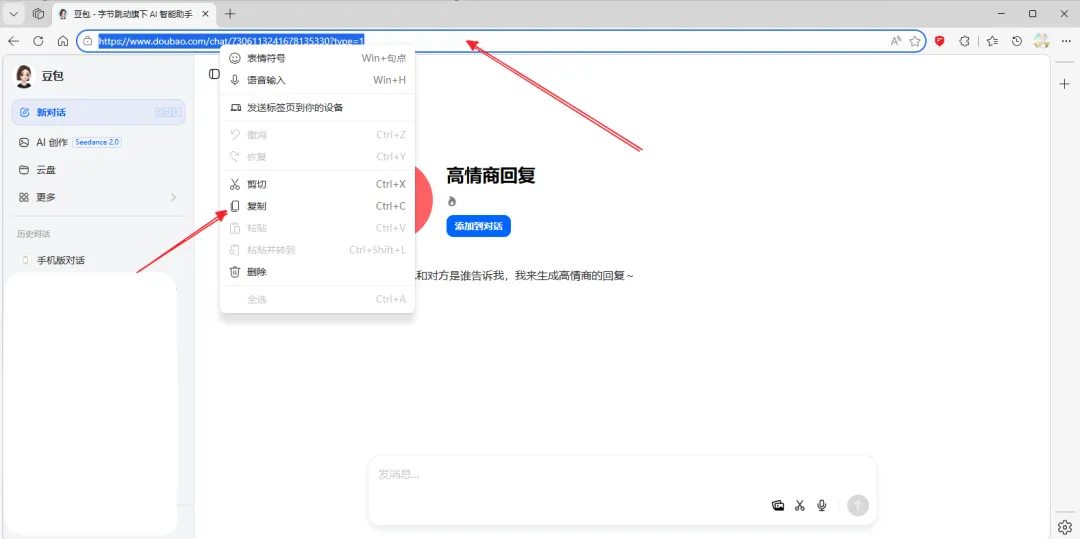This screenshot has width=1080, height=539.
Task: Open sidebar settings gear at bottom right
Action: click(x=1064, y=527)
